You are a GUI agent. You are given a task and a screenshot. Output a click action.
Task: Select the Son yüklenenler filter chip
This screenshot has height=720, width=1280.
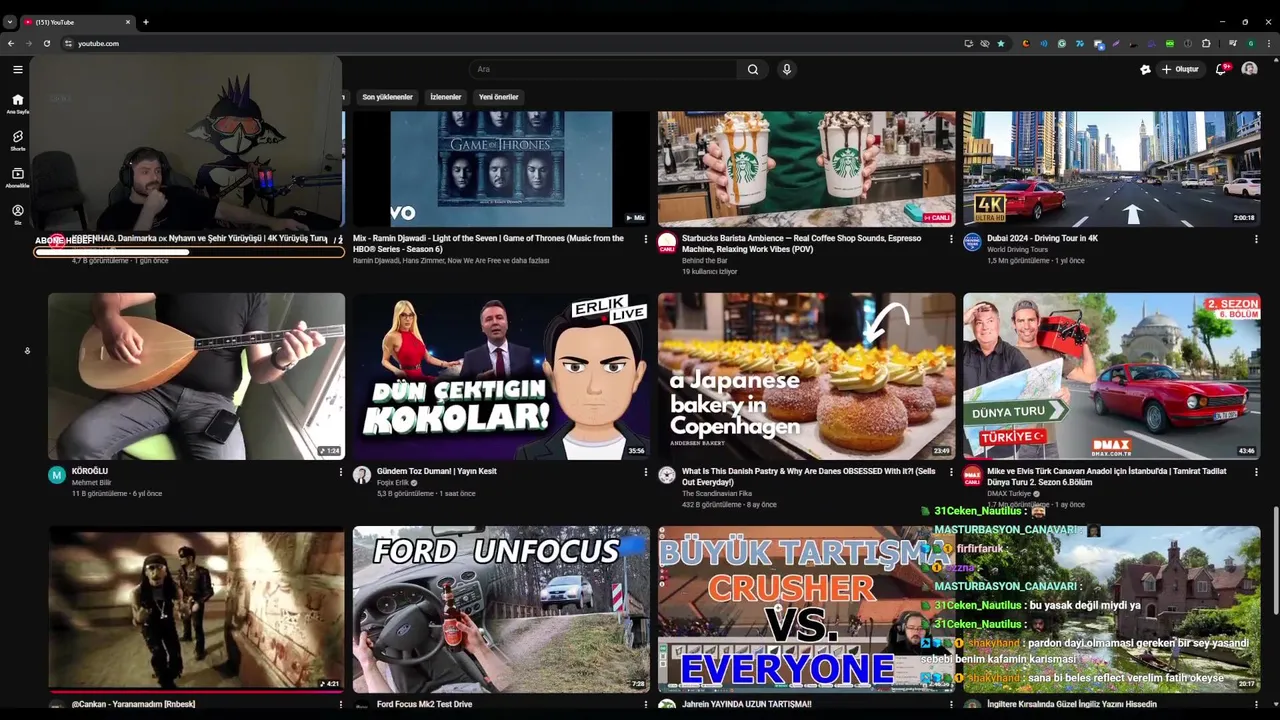click(387, 97)
